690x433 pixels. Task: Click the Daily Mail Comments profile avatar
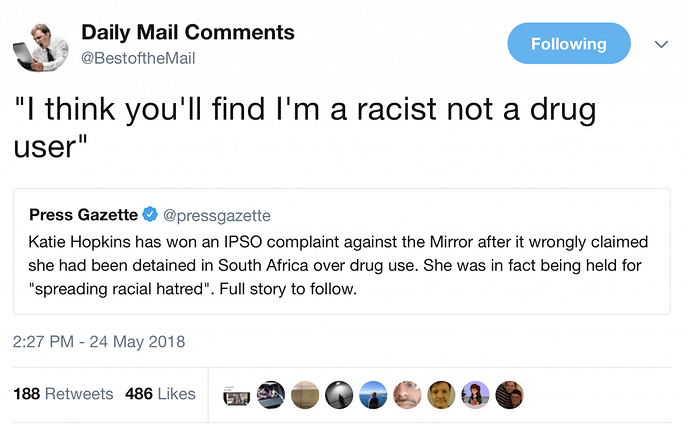tap(40, 45)
